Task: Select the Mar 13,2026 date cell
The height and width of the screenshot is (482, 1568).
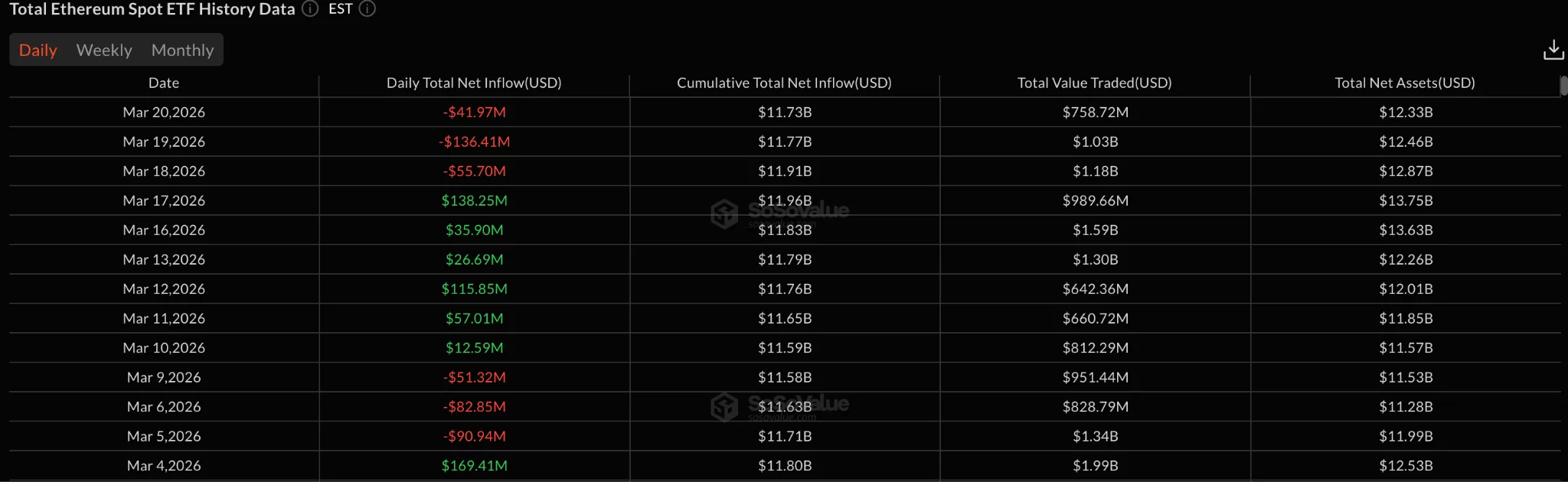Action: tap(163, 259)
